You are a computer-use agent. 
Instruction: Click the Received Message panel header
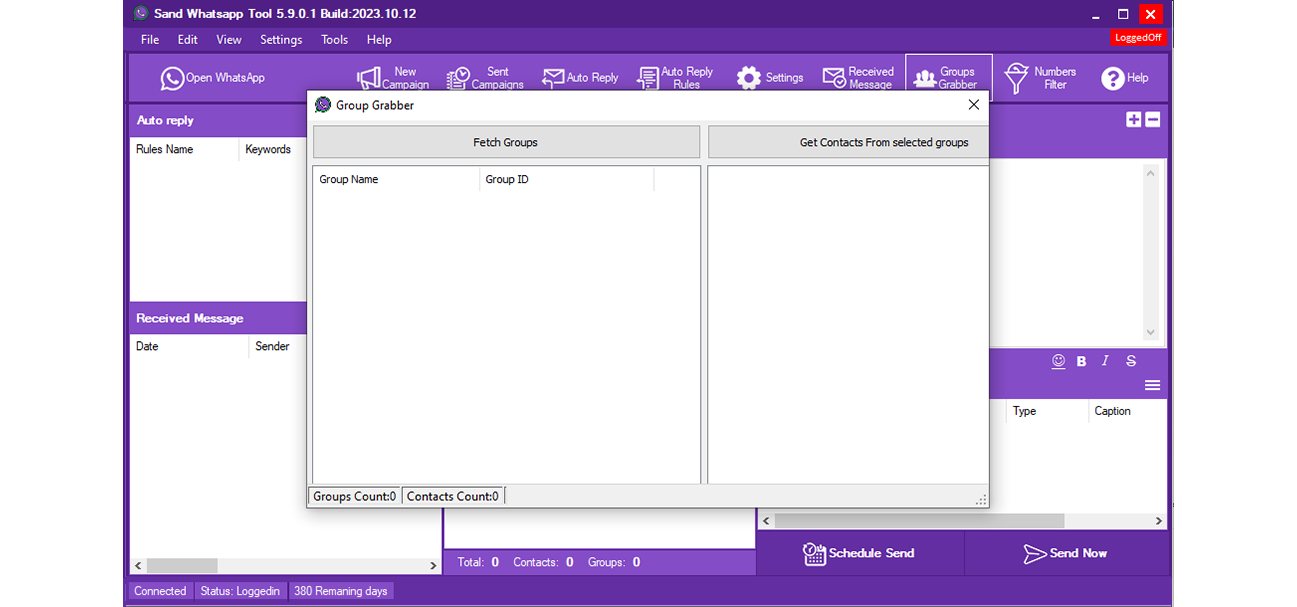coord(218,318)
